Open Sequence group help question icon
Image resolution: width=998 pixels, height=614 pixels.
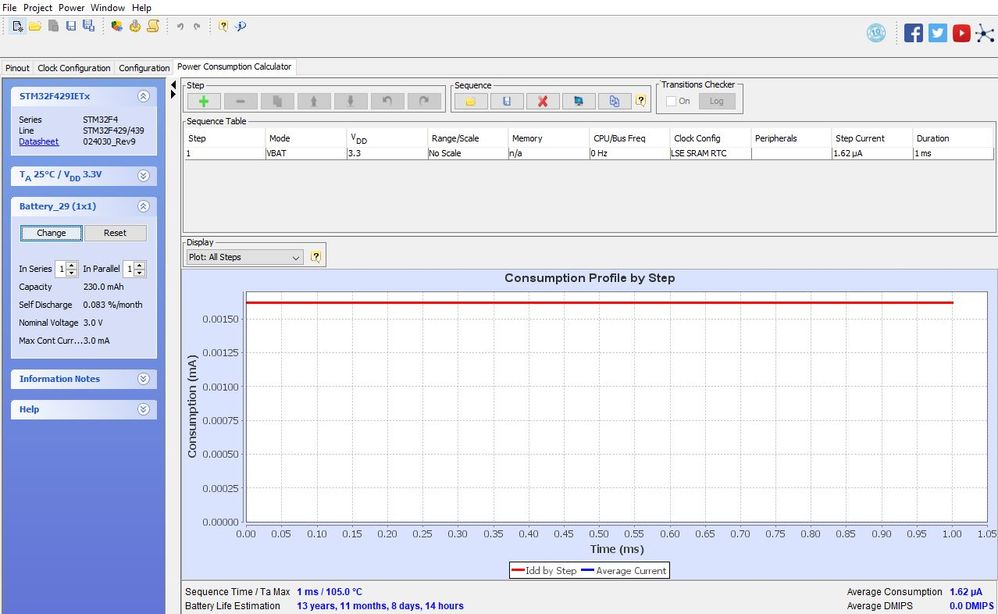641,101
